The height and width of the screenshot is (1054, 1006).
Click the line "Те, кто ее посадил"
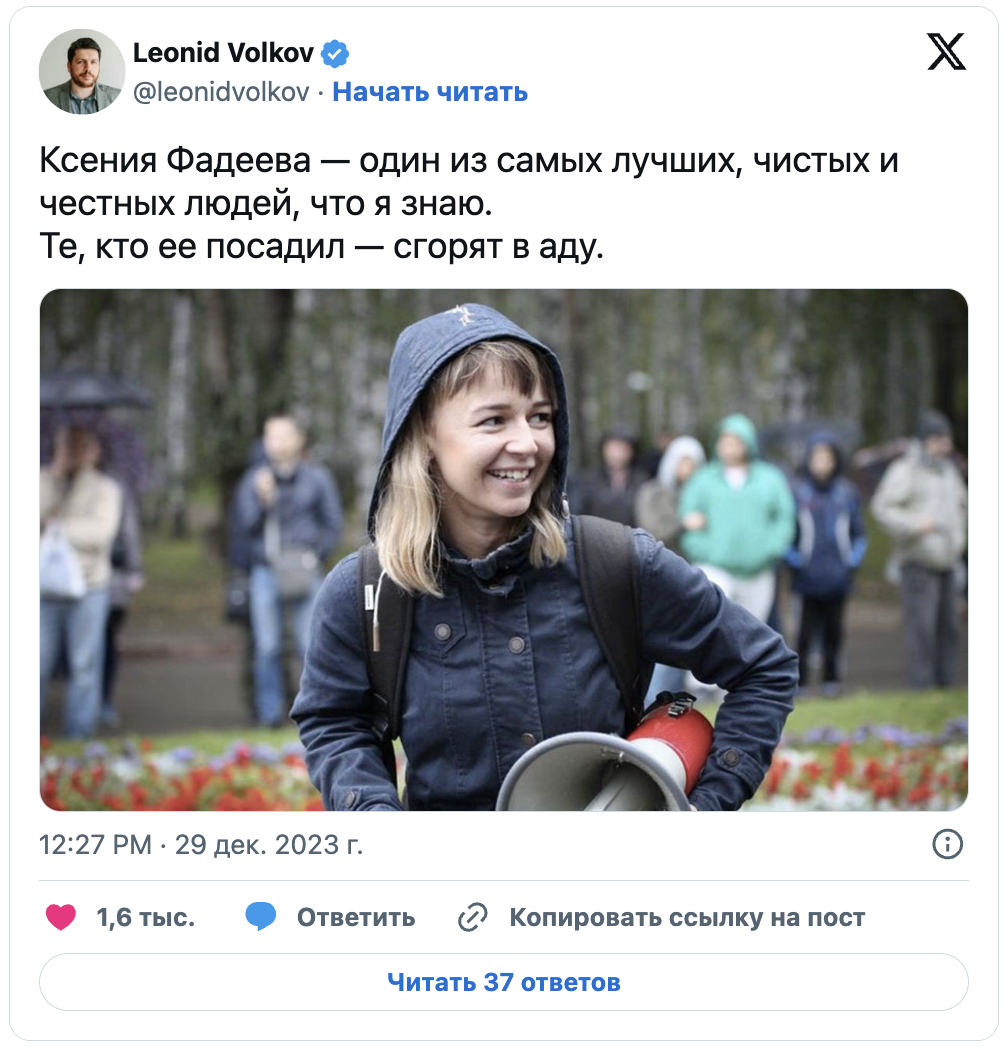click(322, 247)
